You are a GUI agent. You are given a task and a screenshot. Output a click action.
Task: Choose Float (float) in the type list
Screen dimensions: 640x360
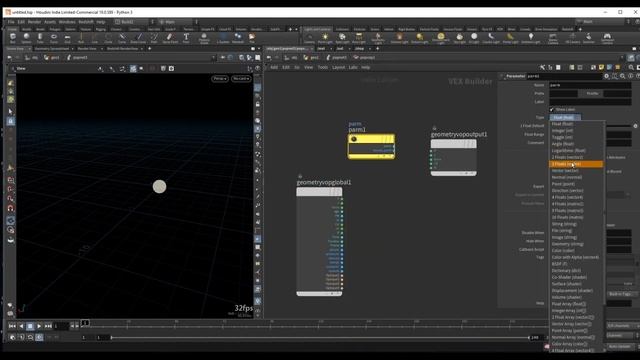pos(576,124)
